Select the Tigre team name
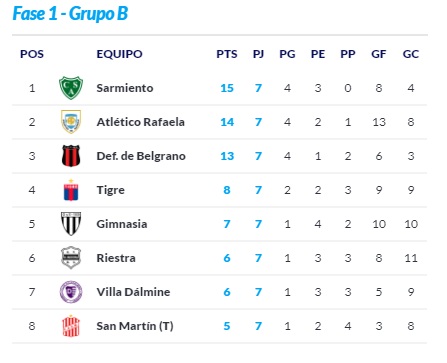The height and width of the screenshot is (363, 447). click(111, 190)
